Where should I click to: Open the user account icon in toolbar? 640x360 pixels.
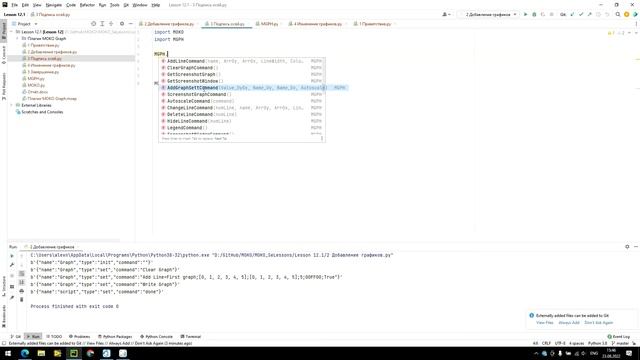(x=446, y=14)
